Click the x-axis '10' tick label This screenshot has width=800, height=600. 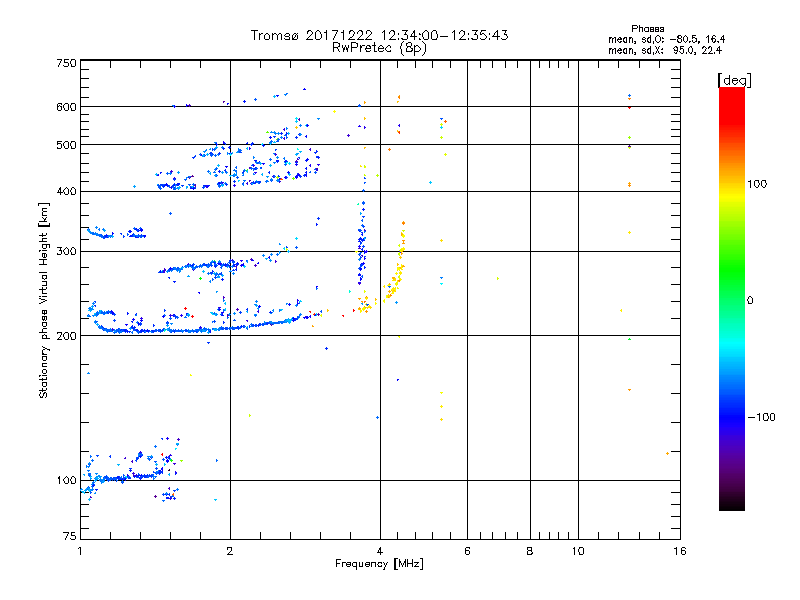[578, 551]
